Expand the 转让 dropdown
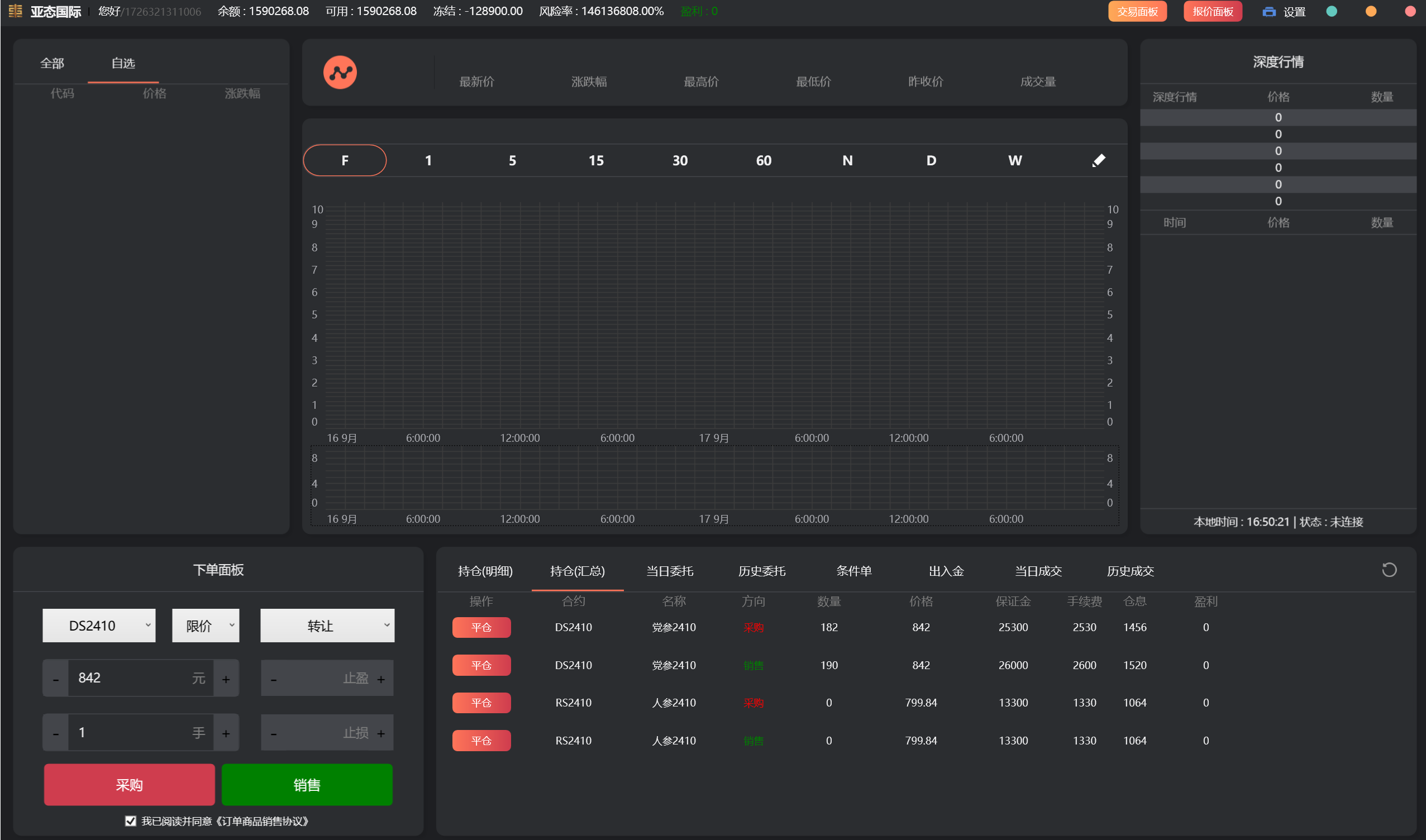 coord(327,626)
